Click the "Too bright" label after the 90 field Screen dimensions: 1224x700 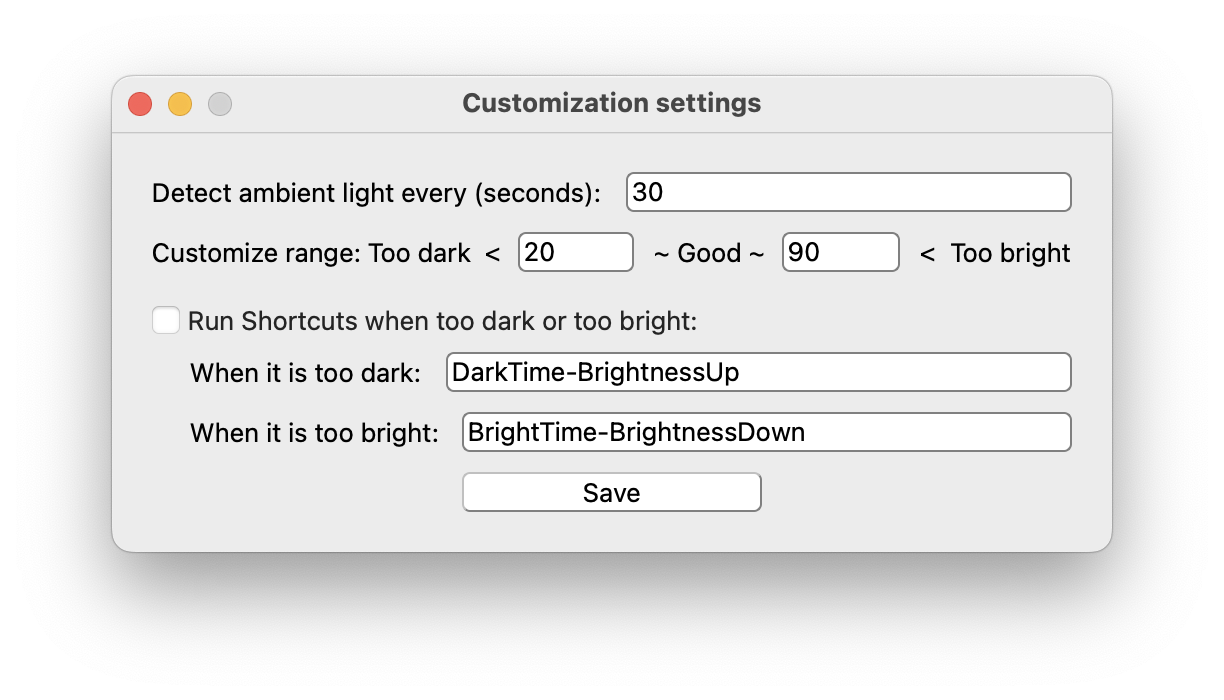[1010, 253]
